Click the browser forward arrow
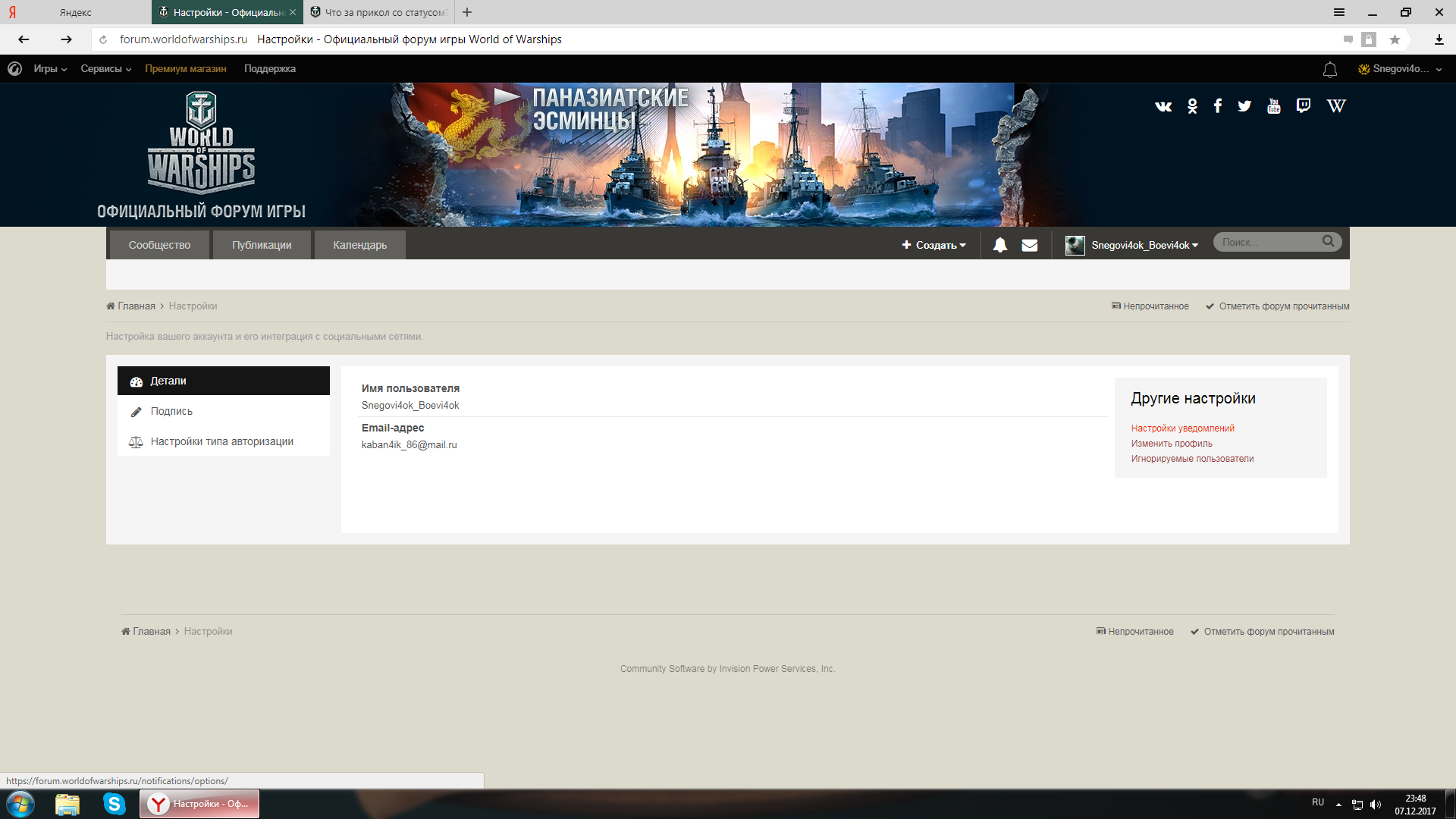 (67, 39)
